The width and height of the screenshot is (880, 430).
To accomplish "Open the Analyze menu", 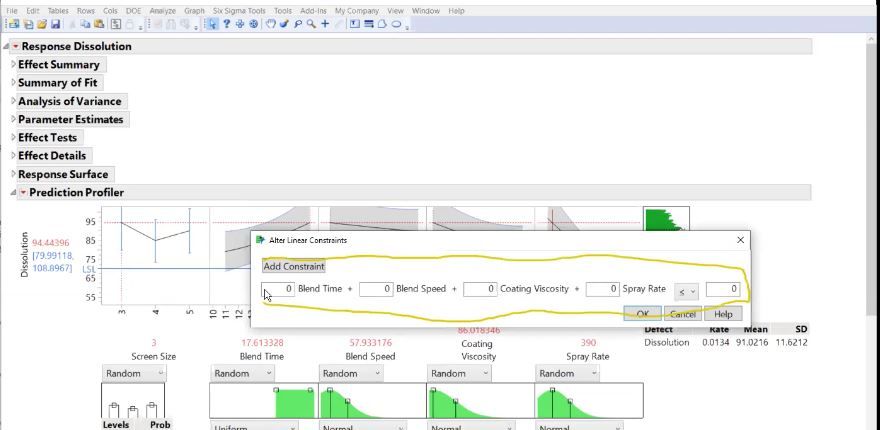I will [x=162, y=10].
